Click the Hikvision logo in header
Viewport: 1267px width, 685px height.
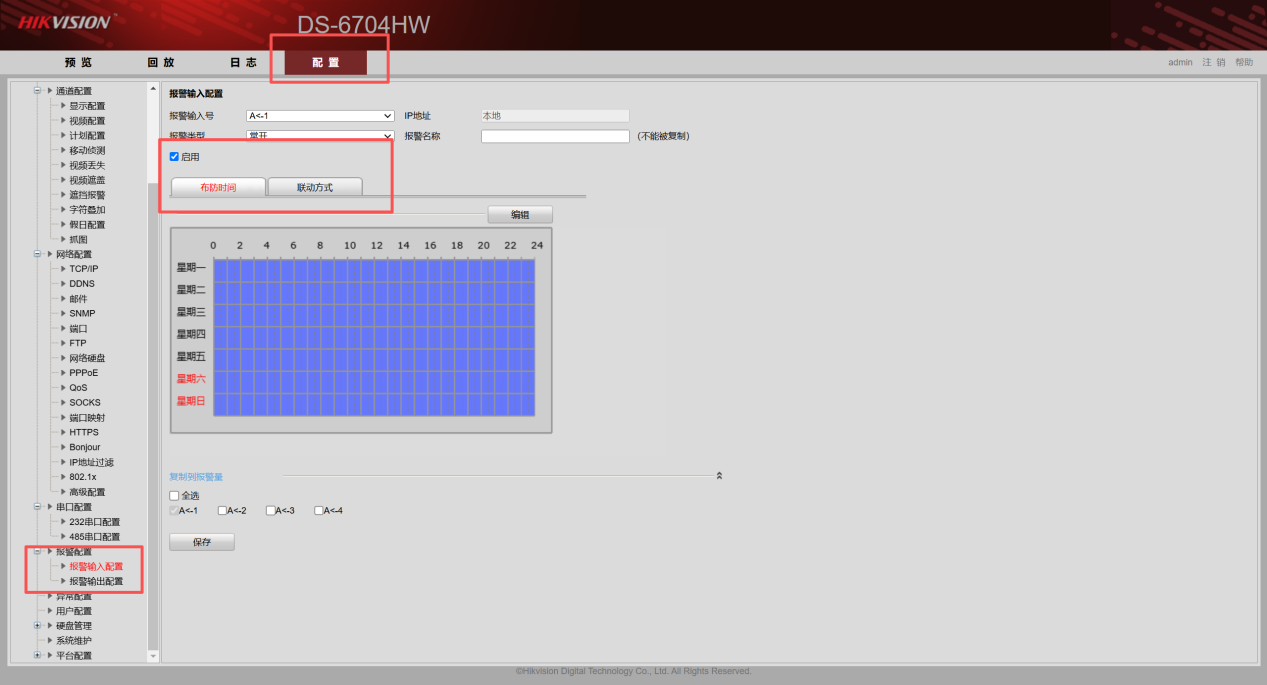click(x=66, y=22)
